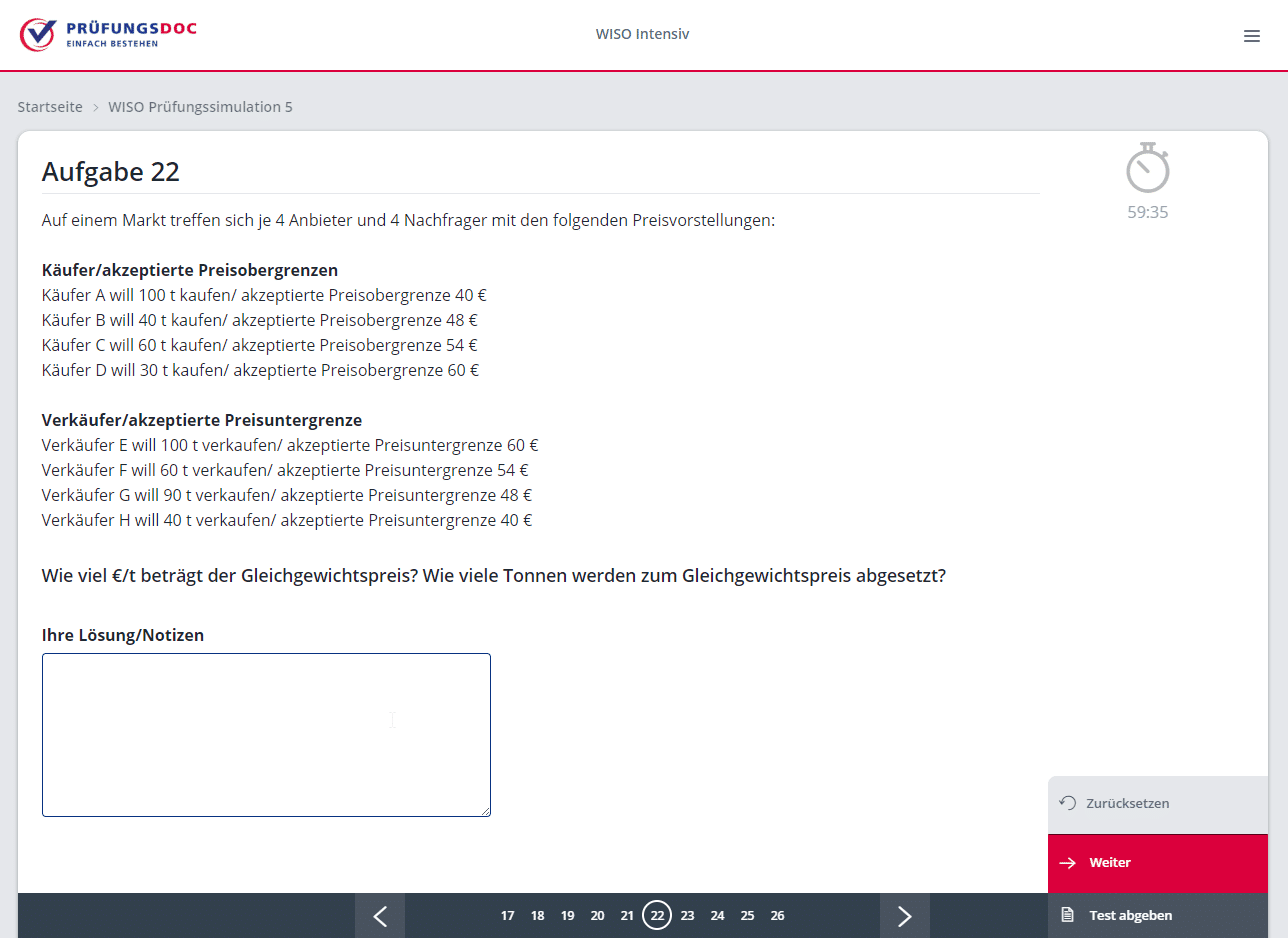Click the Weiter button
The image size is (1288, 938).
pyautogui.click(x=1158, y=863)
